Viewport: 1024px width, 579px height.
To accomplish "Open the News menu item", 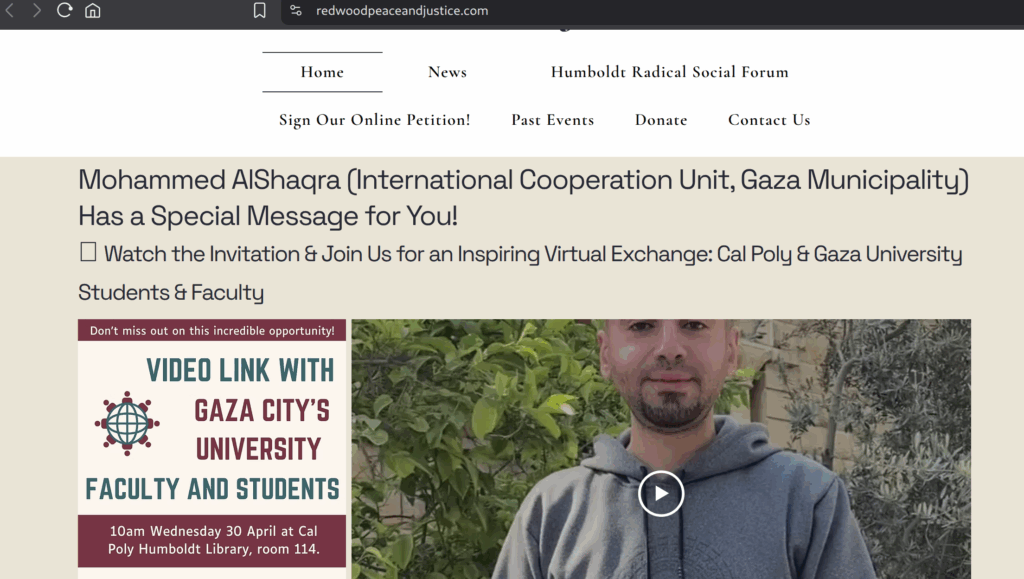I will pyautogui.click(x=447, y=72).
